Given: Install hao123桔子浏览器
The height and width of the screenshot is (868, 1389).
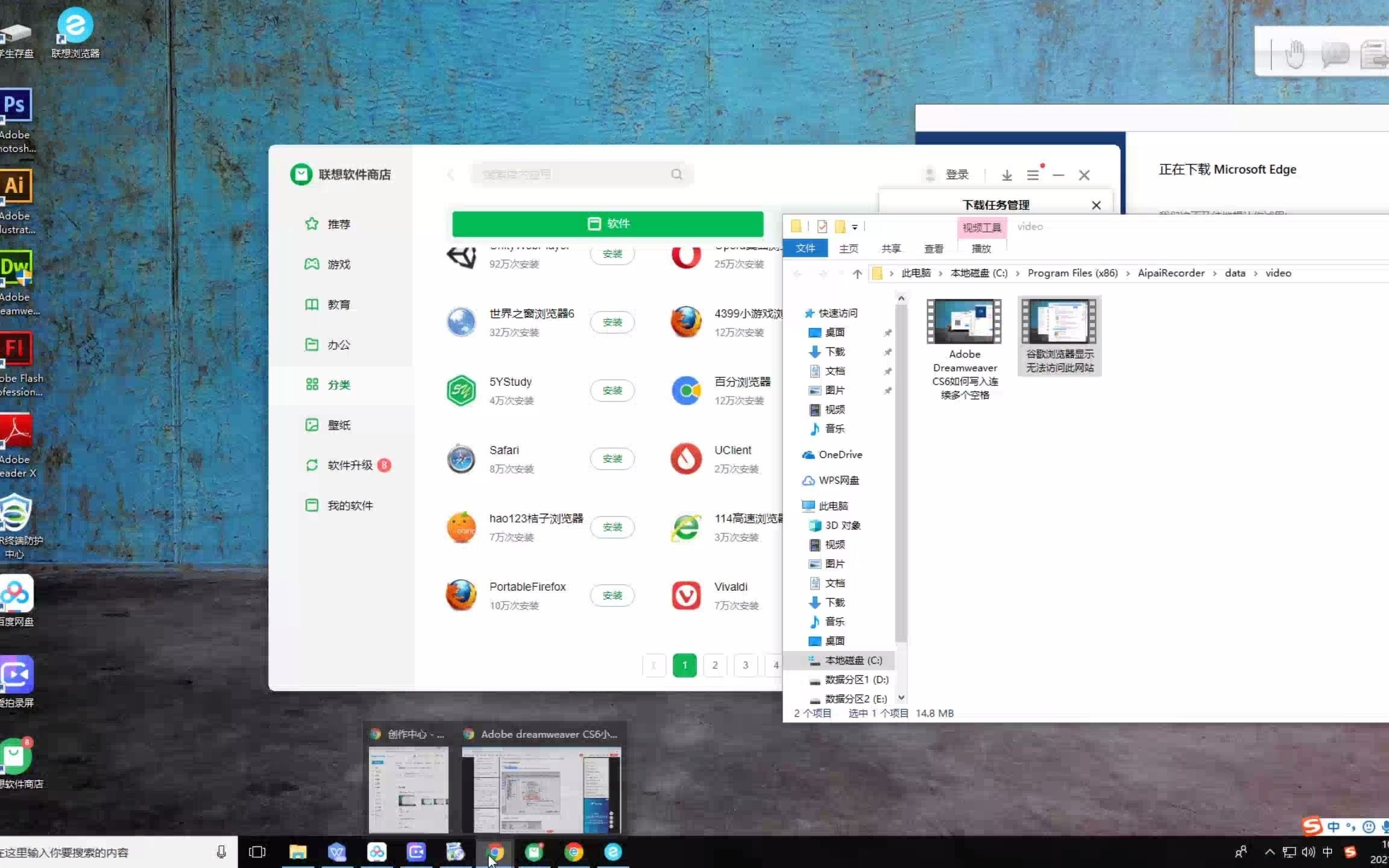Looking at the screenshot, I should coord(612,527).
